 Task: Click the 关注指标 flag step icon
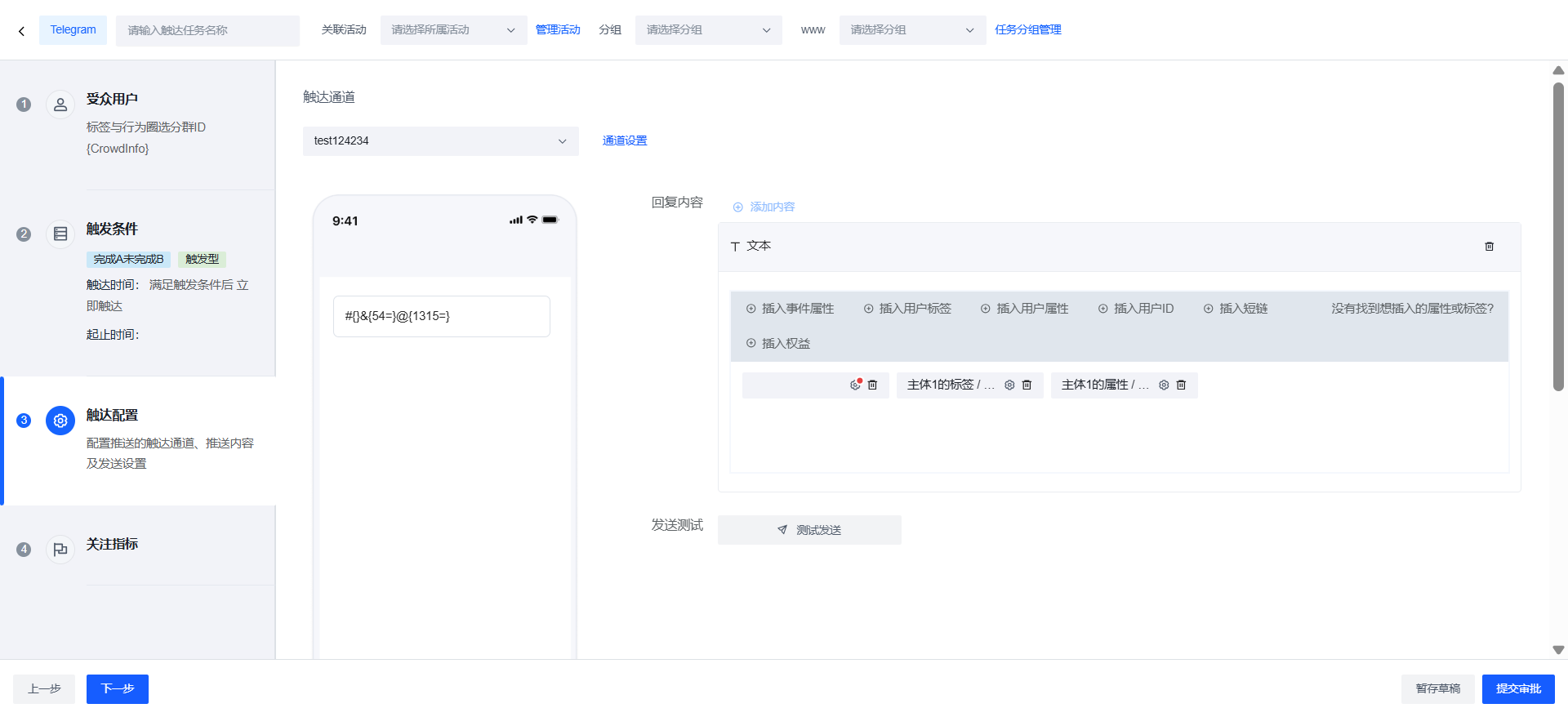click(60, 550)
